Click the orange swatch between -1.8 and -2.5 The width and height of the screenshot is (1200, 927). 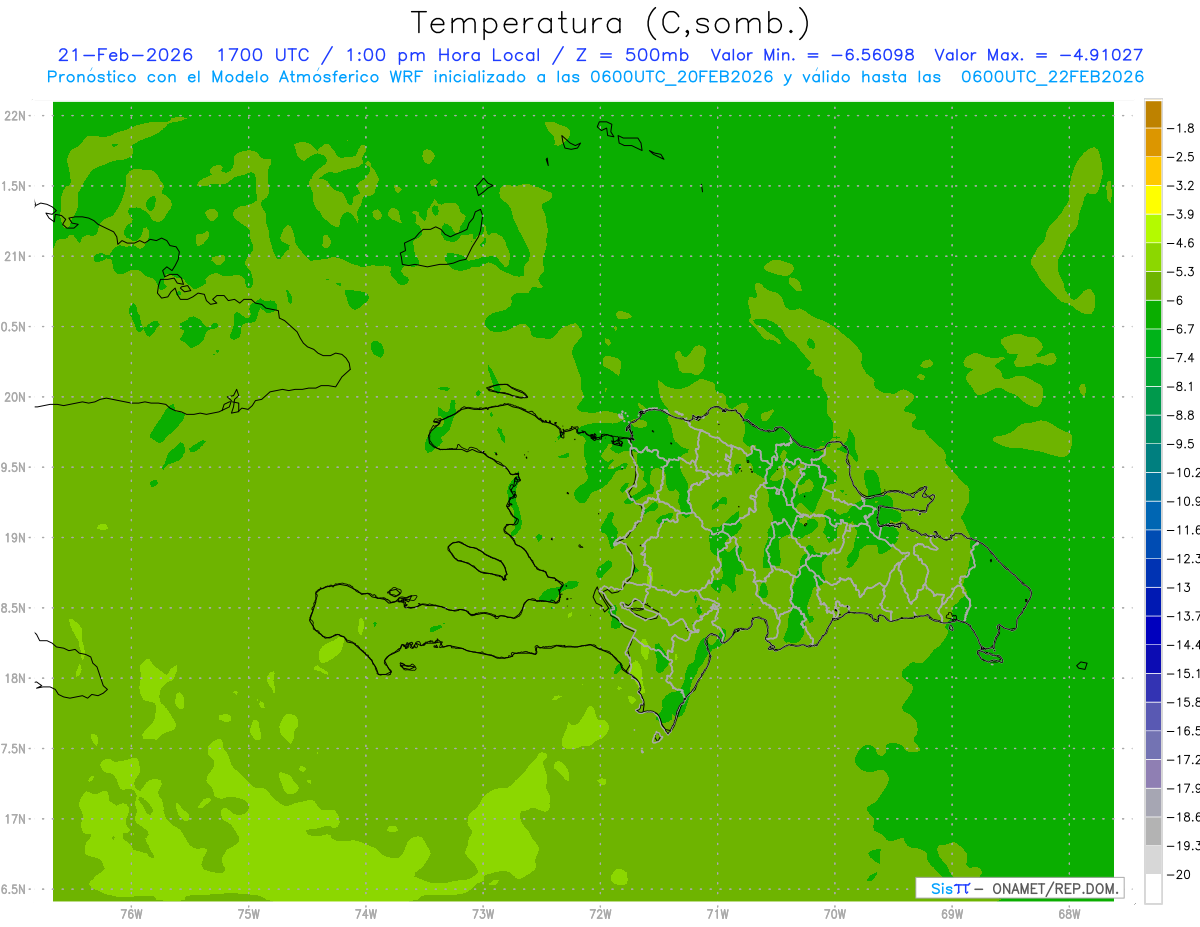point(1153,143)
